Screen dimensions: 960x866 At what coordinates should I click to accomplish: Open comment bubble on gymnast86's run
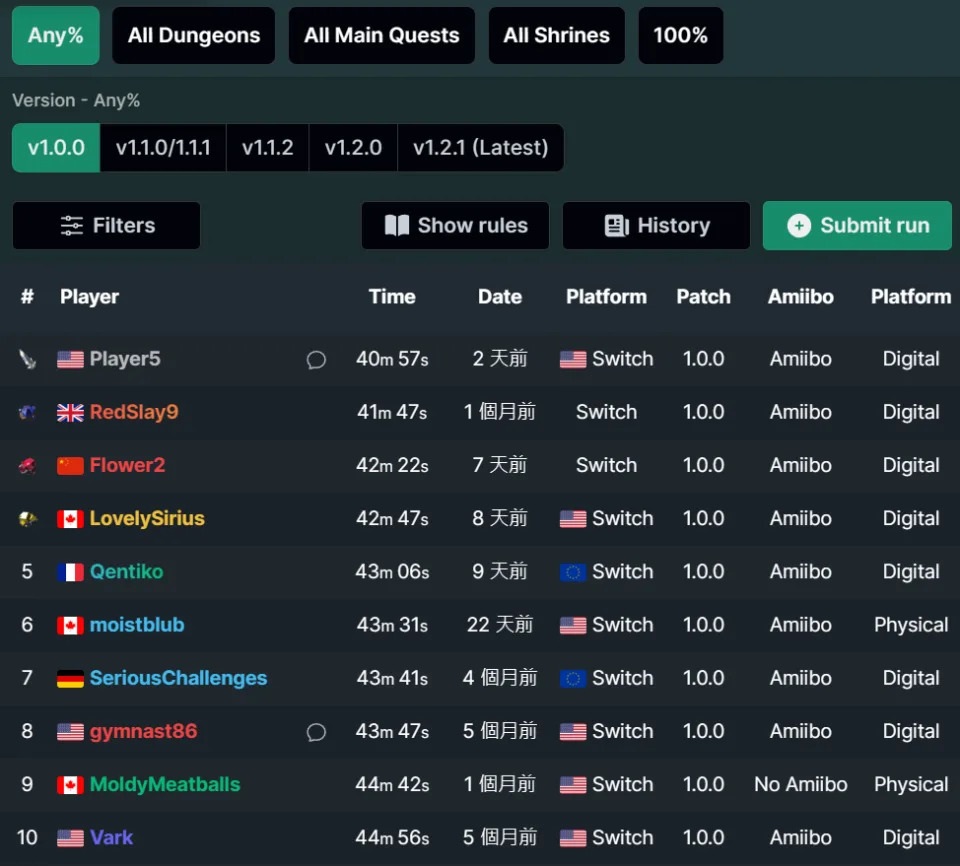[316, 732]
